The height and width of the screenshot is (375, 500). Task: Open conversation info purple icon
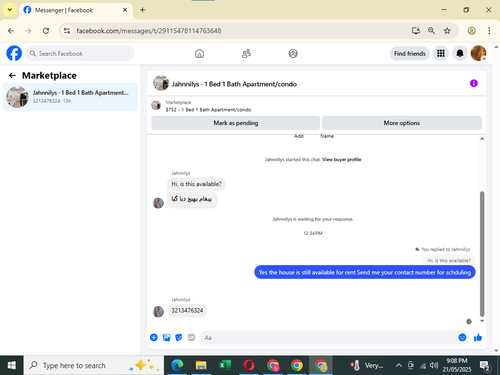[x=474, y=83]
